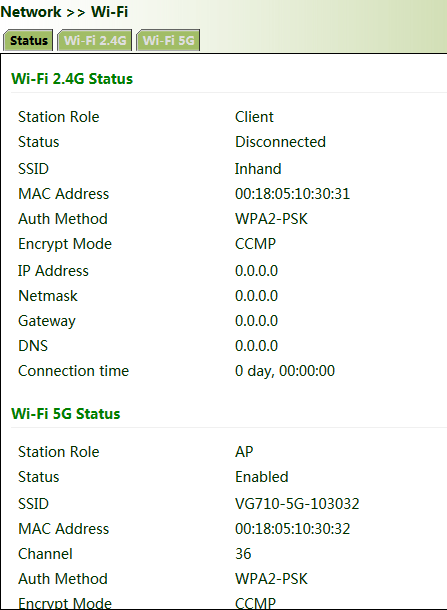Select the Disconnected status value

[x=280, y=142]
